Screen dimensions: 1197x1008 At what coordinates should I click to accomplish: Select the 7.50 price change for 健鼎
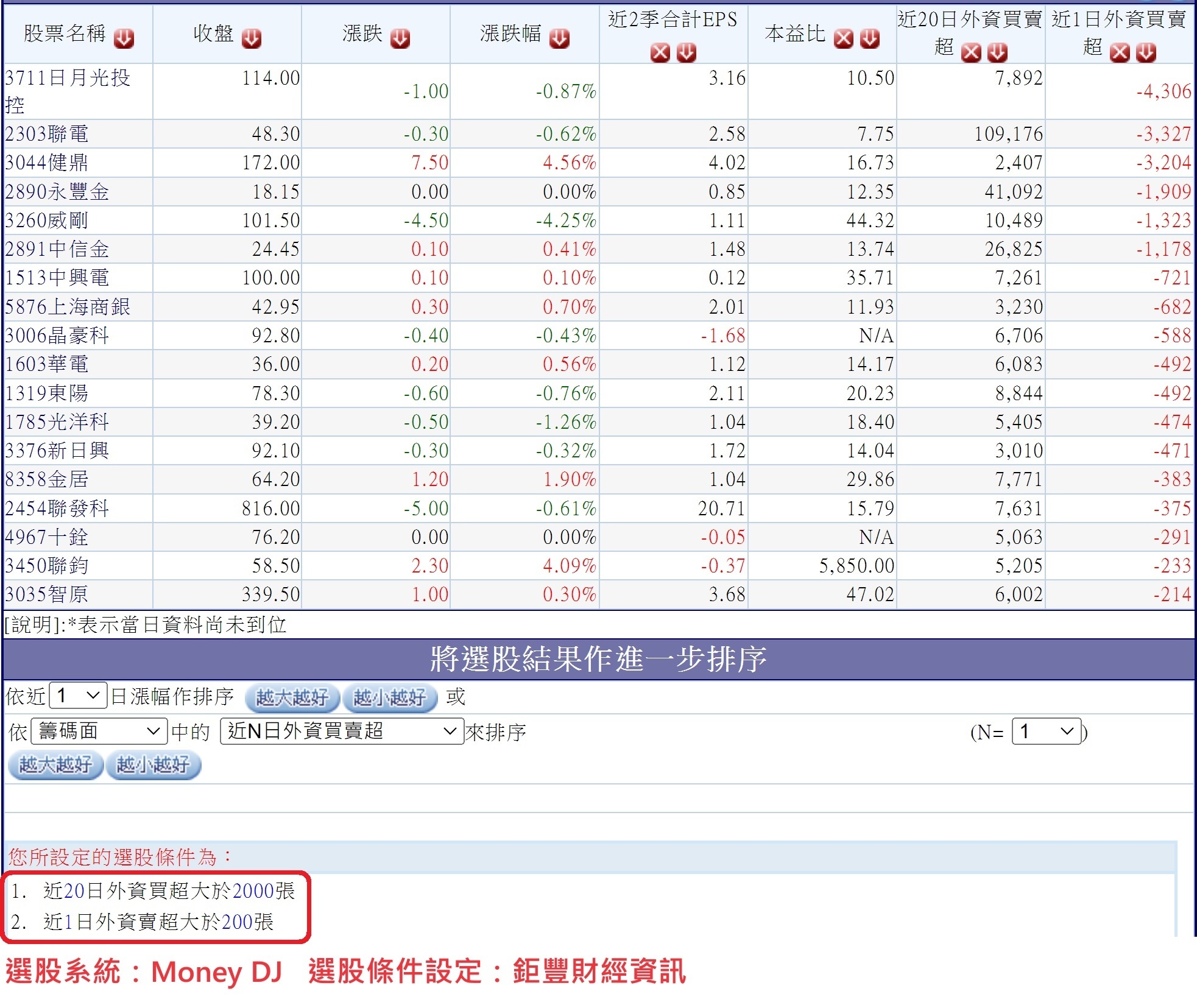(429, 163)
